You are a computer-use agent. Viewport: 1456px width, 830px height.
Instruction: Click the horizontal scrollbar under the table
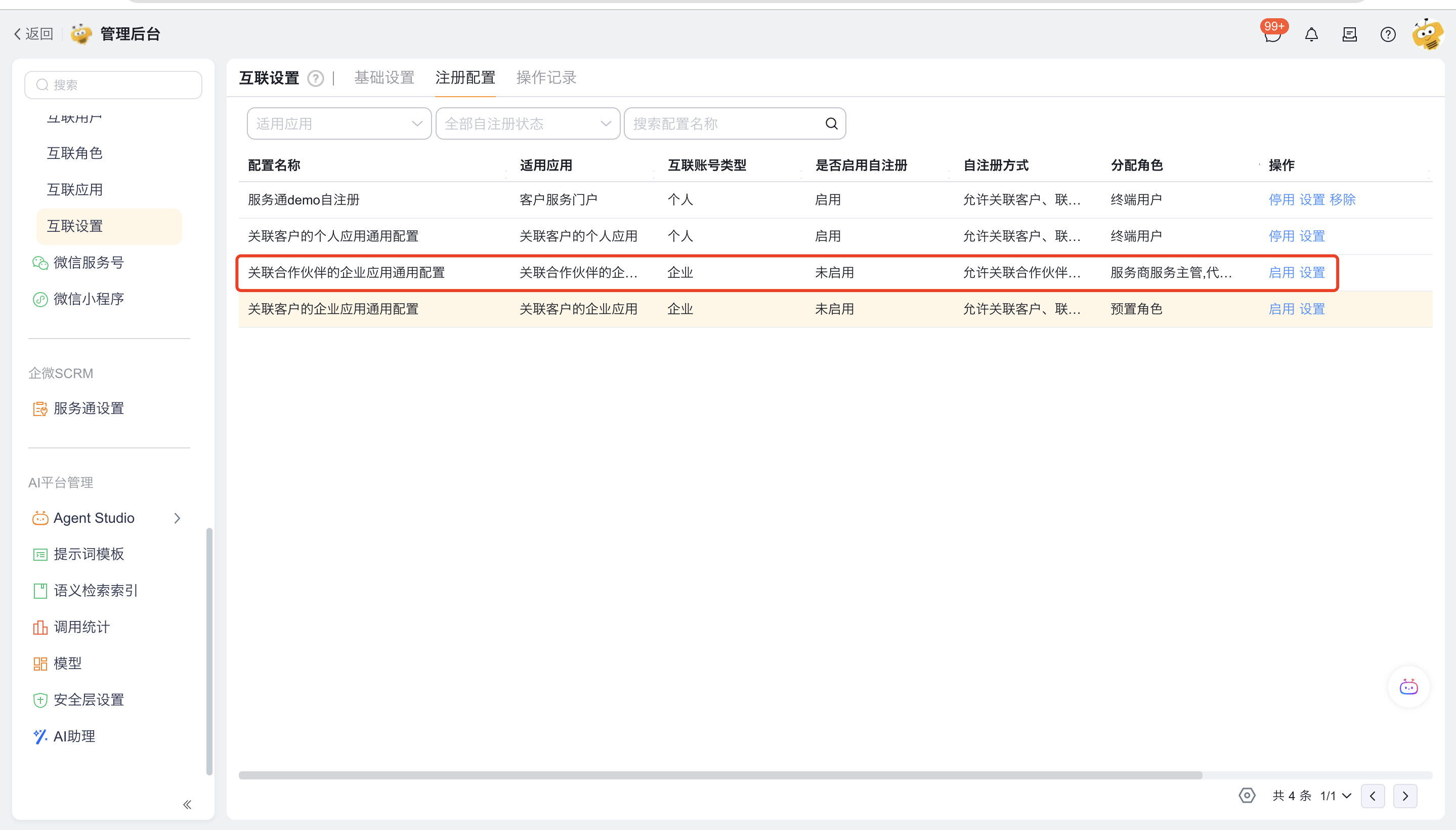[720, 775]
